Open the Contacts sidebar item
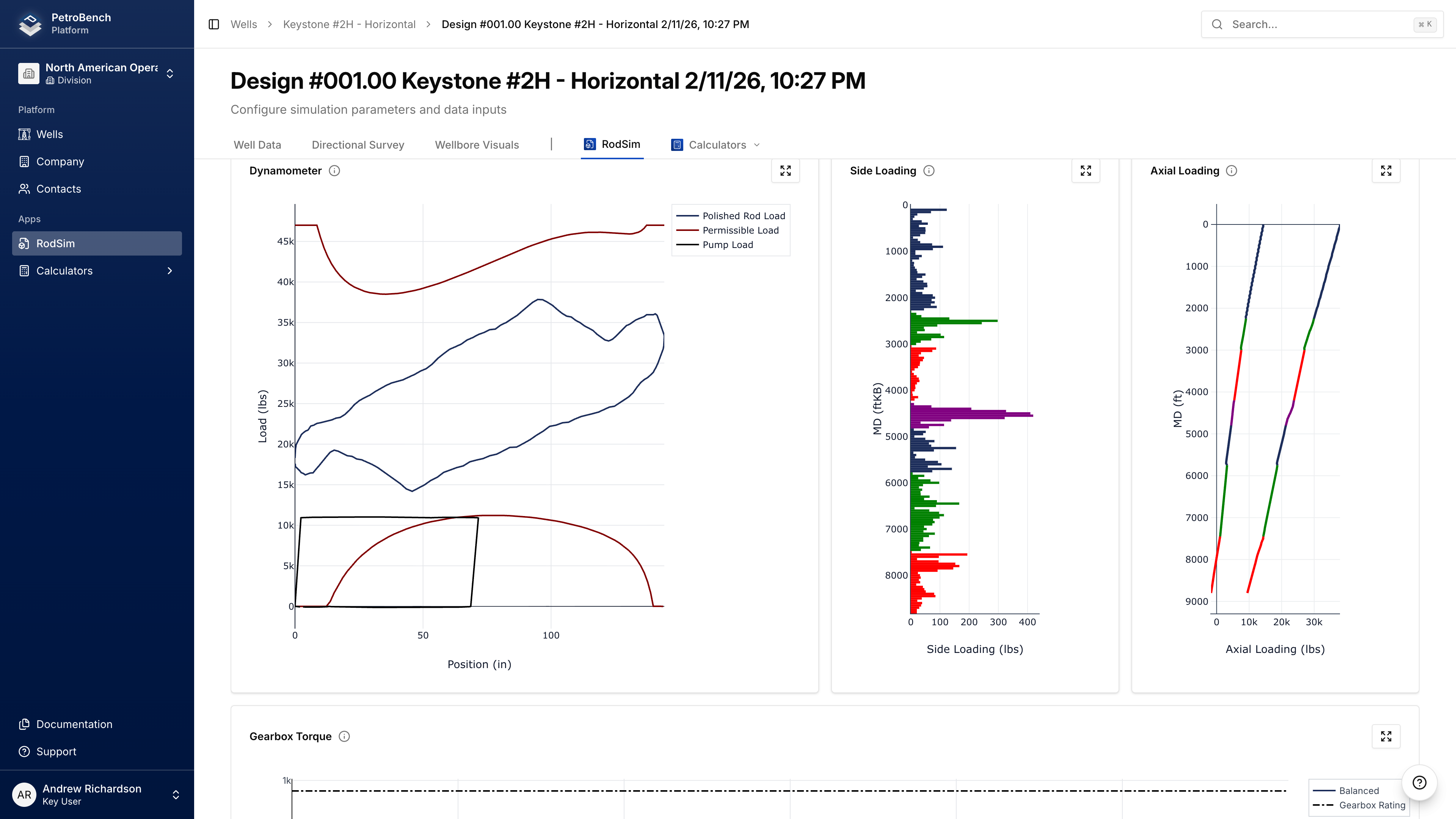The height and width of the screenshot is (819, 1456). click(x=97, y=189)
